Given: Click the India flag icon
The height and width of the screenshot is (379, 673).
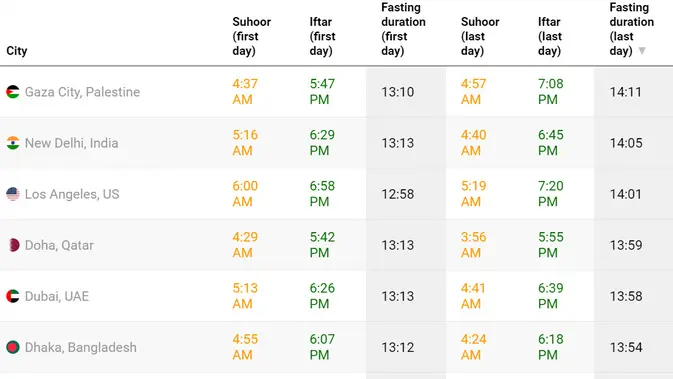Looking at the screenshot, I should click(13, 143).
